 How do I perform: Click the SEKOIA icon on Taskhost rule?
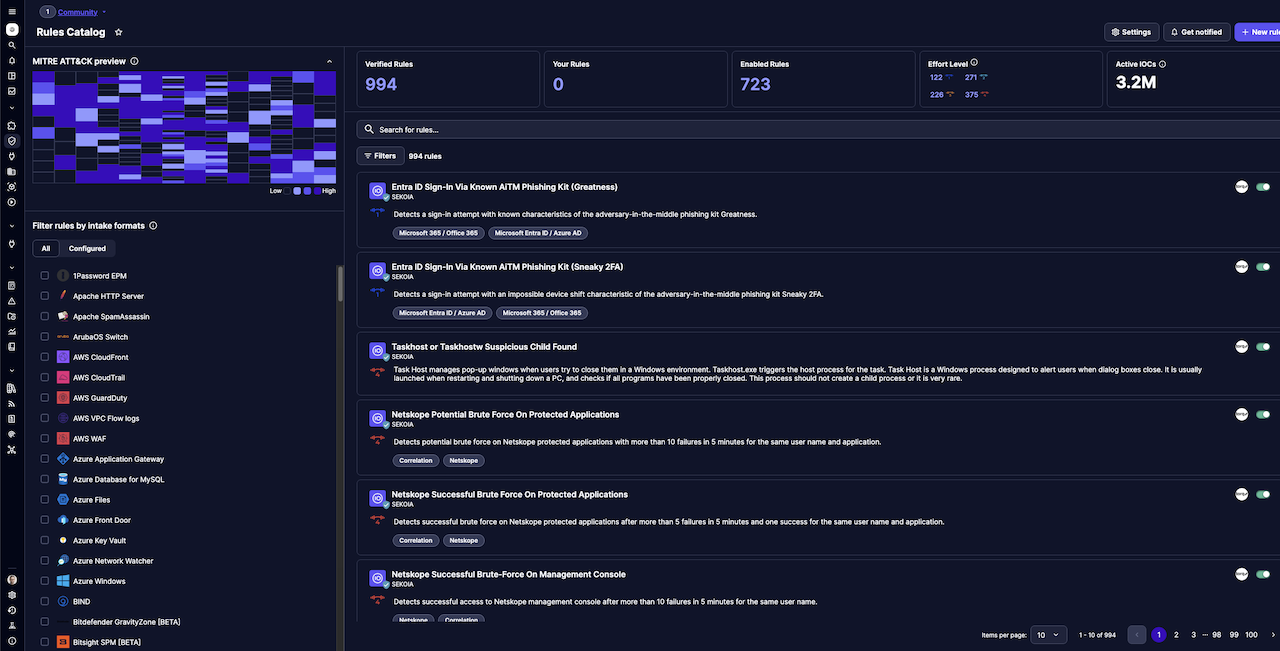pyautogui.click(x=378, y=351)
